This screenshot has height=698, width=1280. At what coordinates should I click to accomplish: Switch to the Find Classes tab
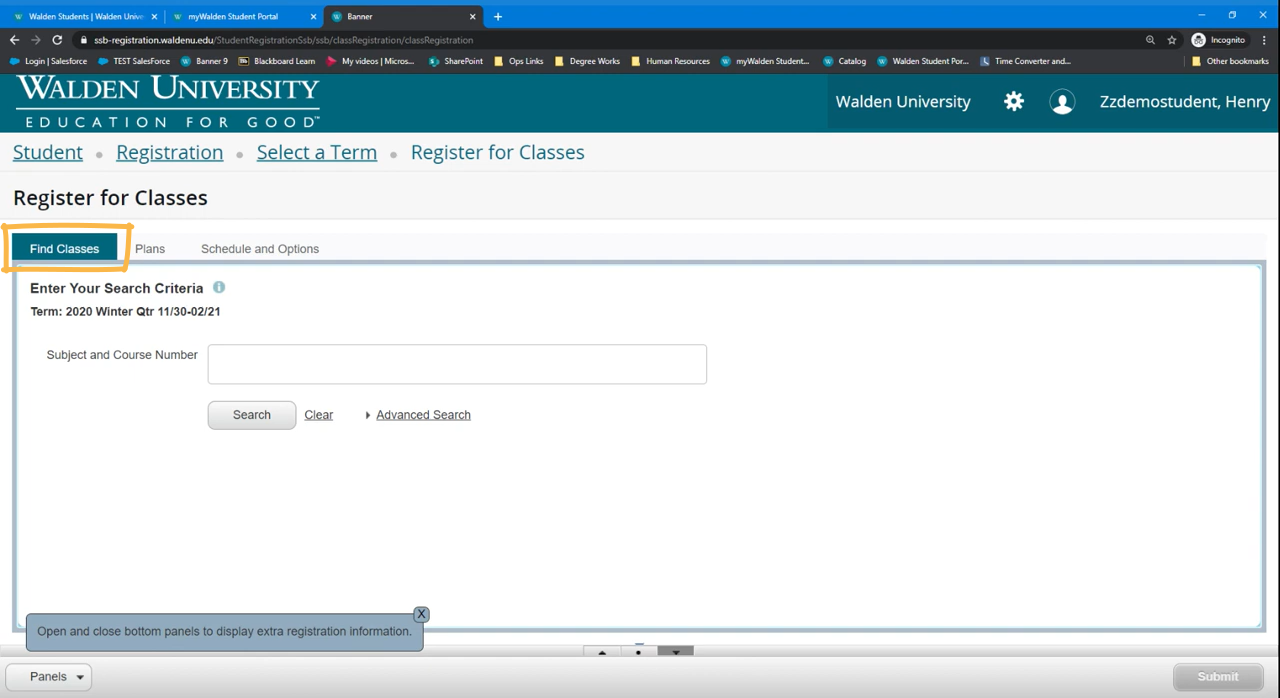65,248
